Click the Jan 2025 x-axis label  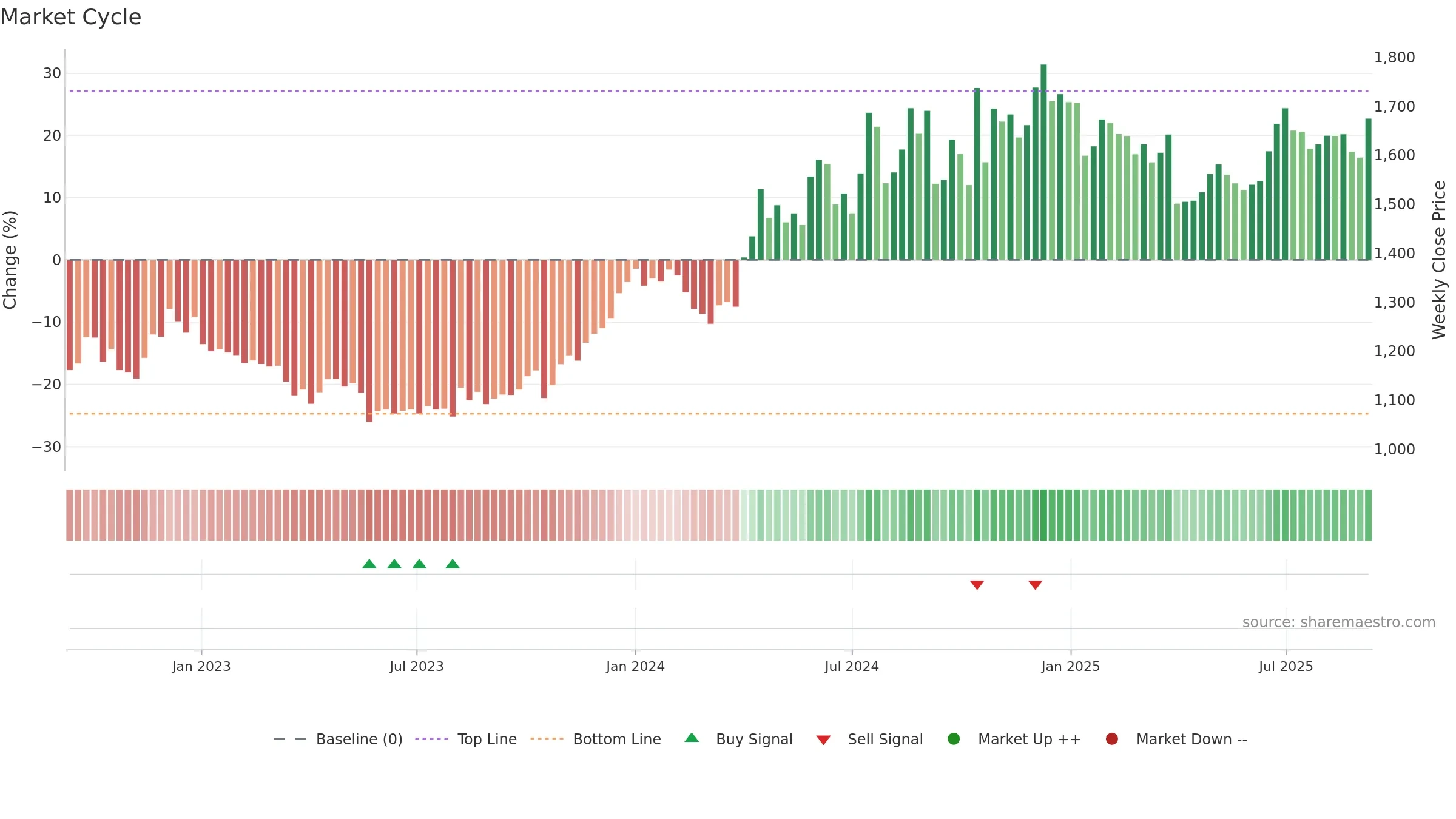1071,667
